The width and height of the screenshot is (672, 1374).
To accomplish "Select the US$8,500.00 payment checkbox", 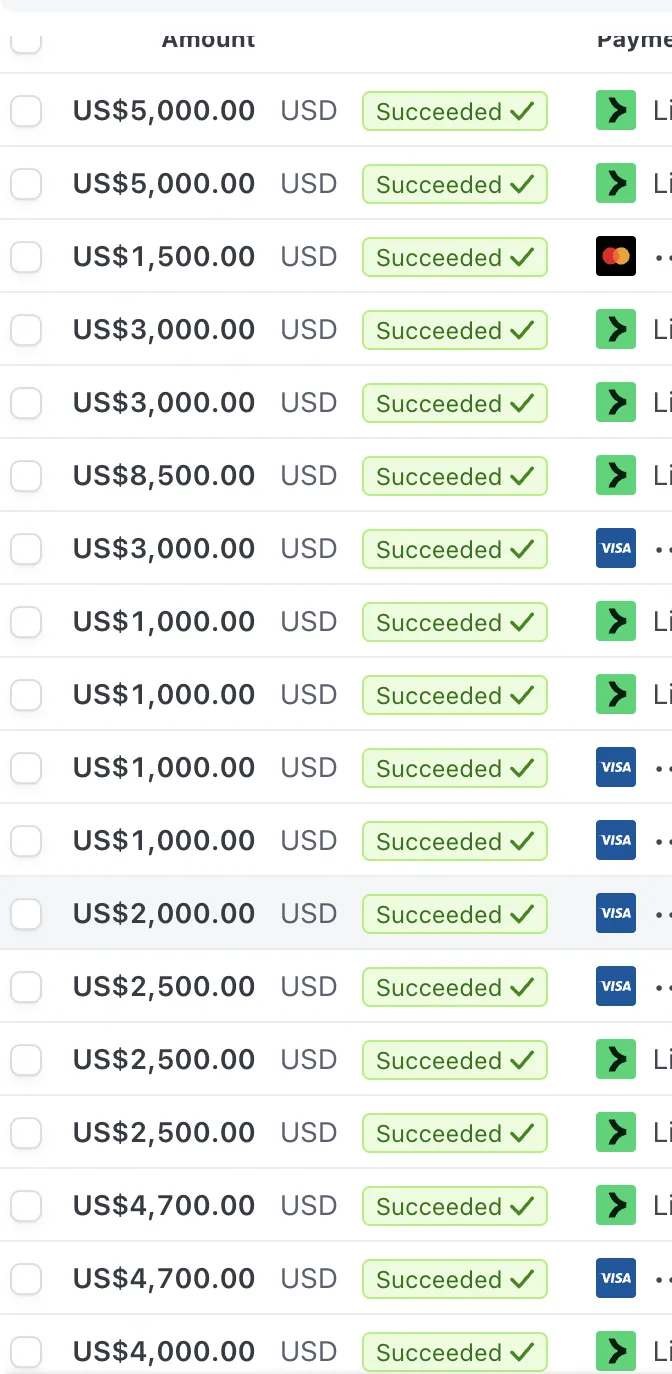I will pyautogui.click(x=26, y=476).
